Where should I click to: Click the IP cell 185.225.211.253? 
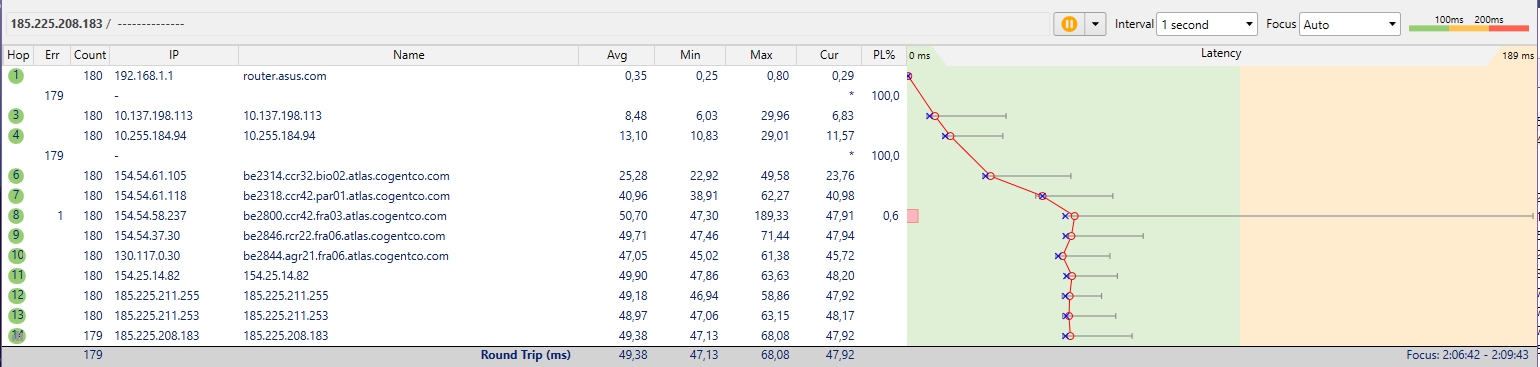point(157,316)
